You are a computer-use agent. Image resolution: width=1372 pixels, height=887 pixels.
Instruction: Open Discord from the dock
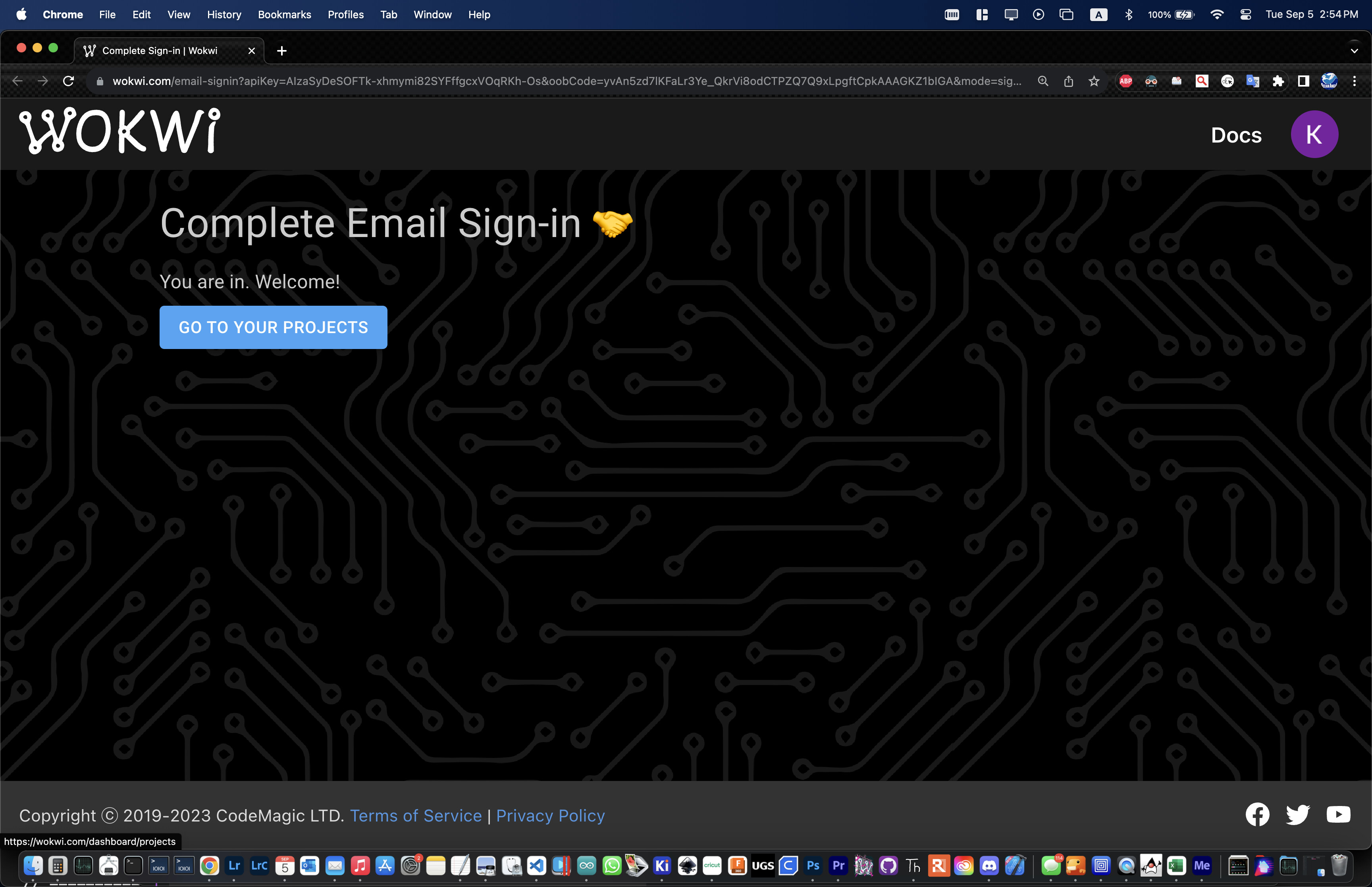[989, 865]
